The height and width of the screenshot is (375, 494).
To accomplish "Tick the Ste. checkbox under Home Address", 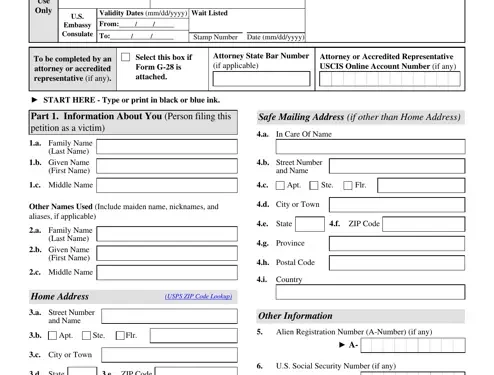I will [86, 335].
